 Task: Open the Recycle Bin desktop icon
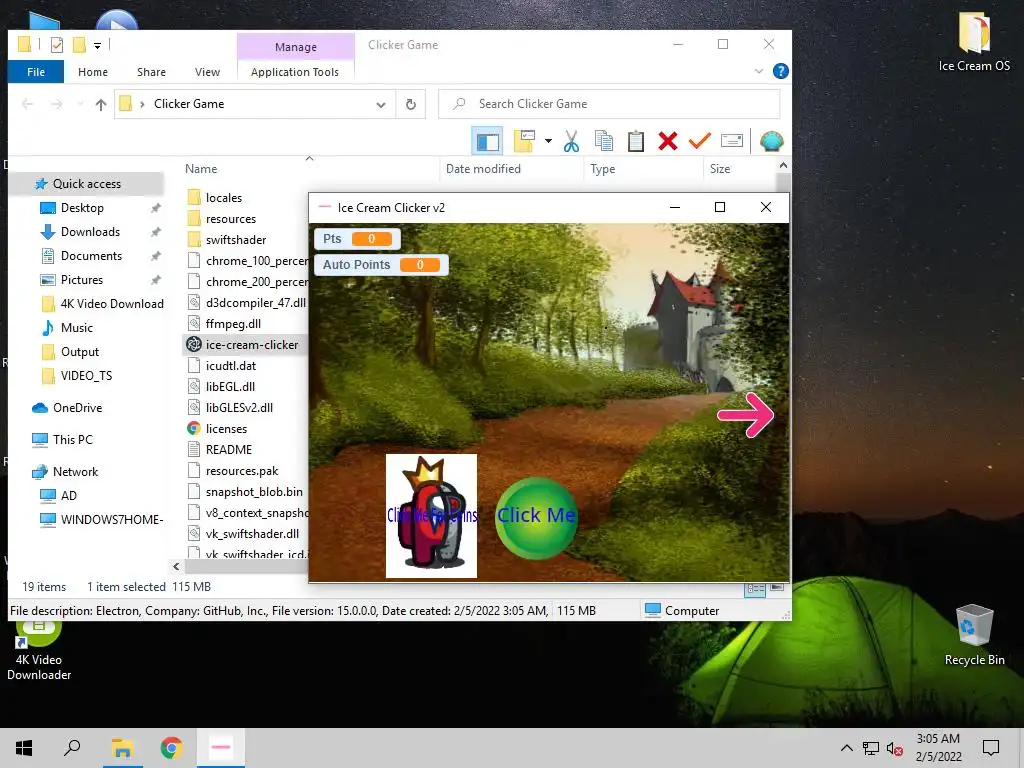(974, 635)
